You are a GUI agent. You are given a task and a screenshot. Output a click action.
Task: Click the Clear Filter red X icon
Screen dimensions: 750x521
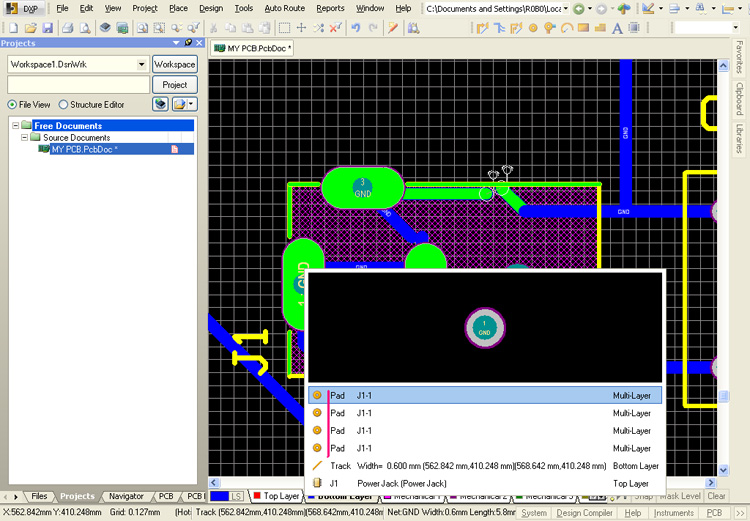pos(335,28)
